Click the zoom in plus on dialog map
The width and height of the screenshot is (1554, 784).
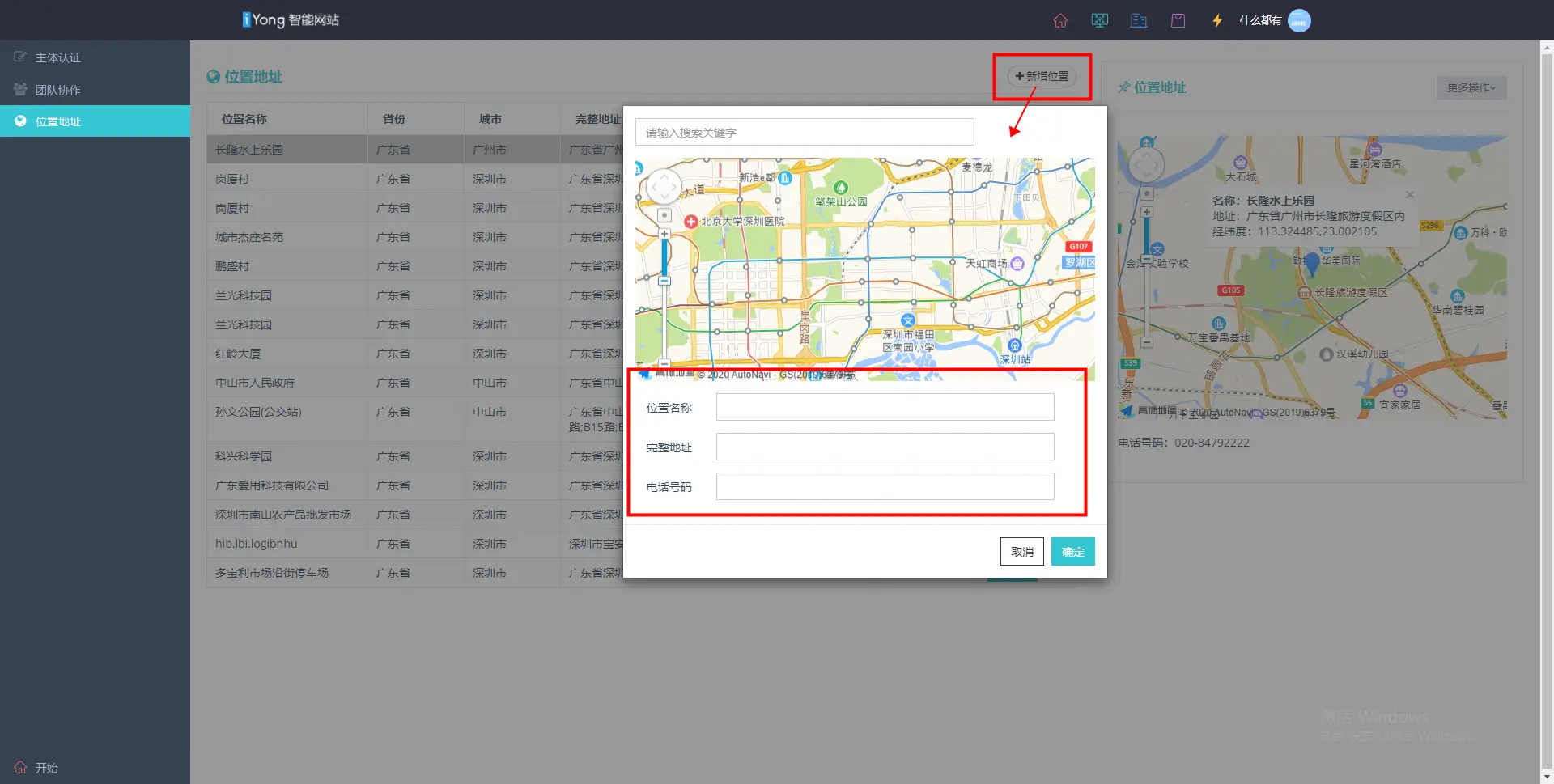[664, 234]
